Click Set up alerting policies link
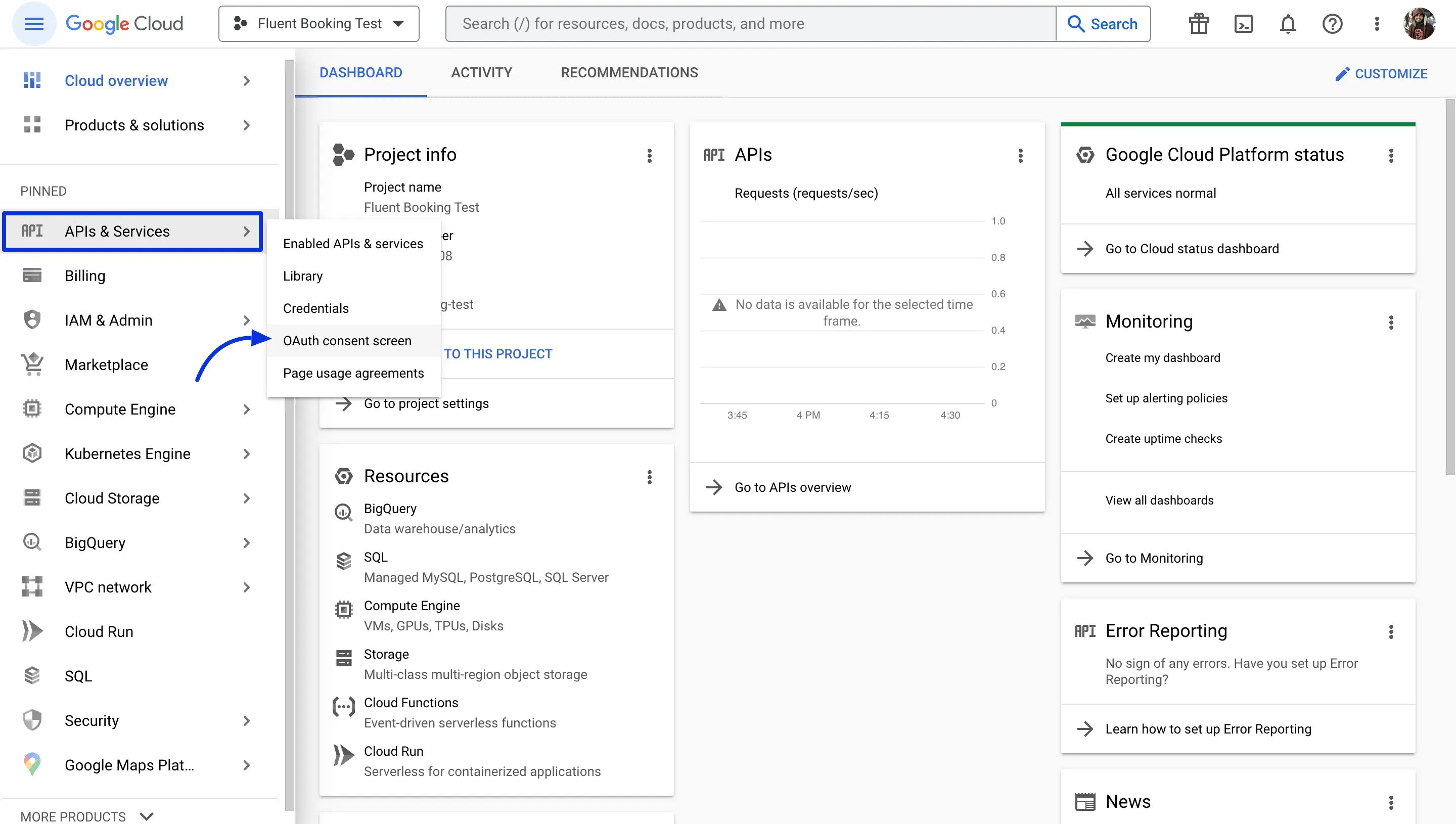Screen dimensions: 1456x824 [1166, 398]
